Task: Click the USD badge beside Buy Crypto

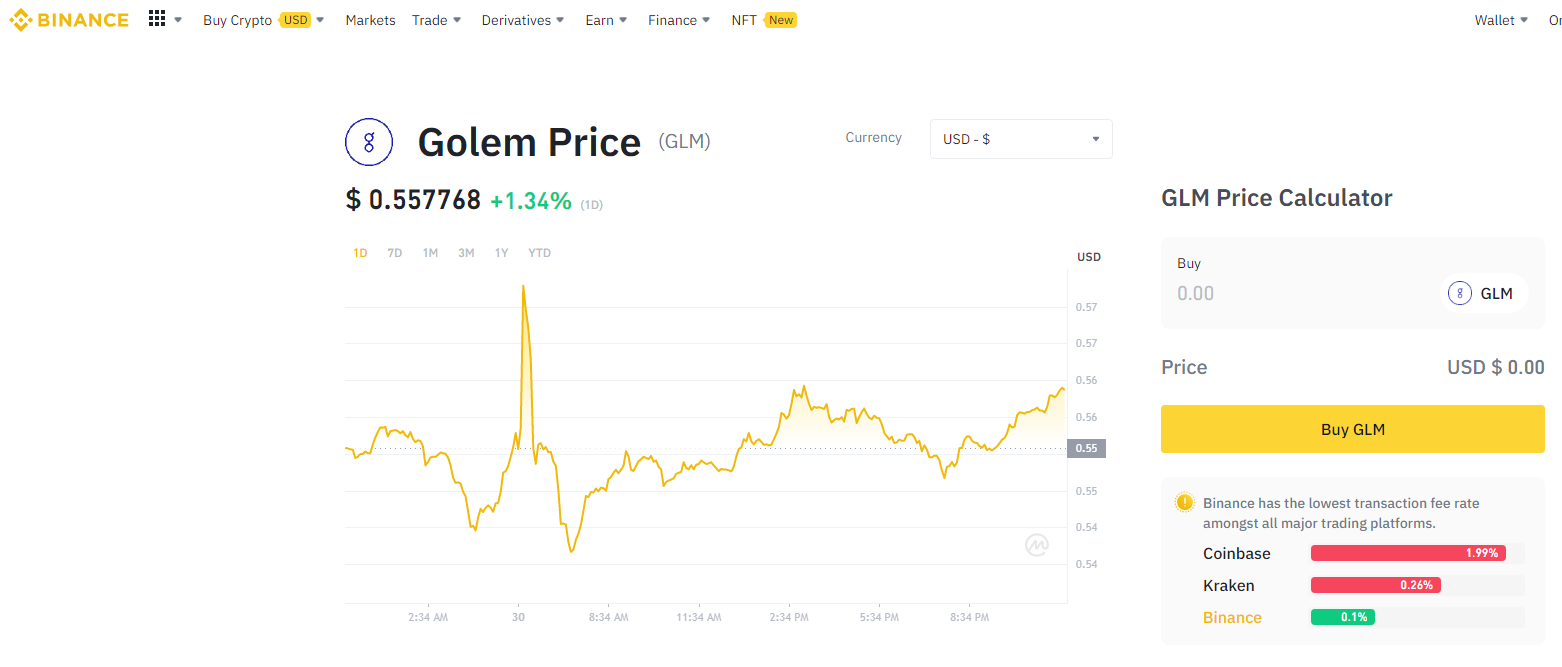Action: pyautogui.click(x=295, y=20)
